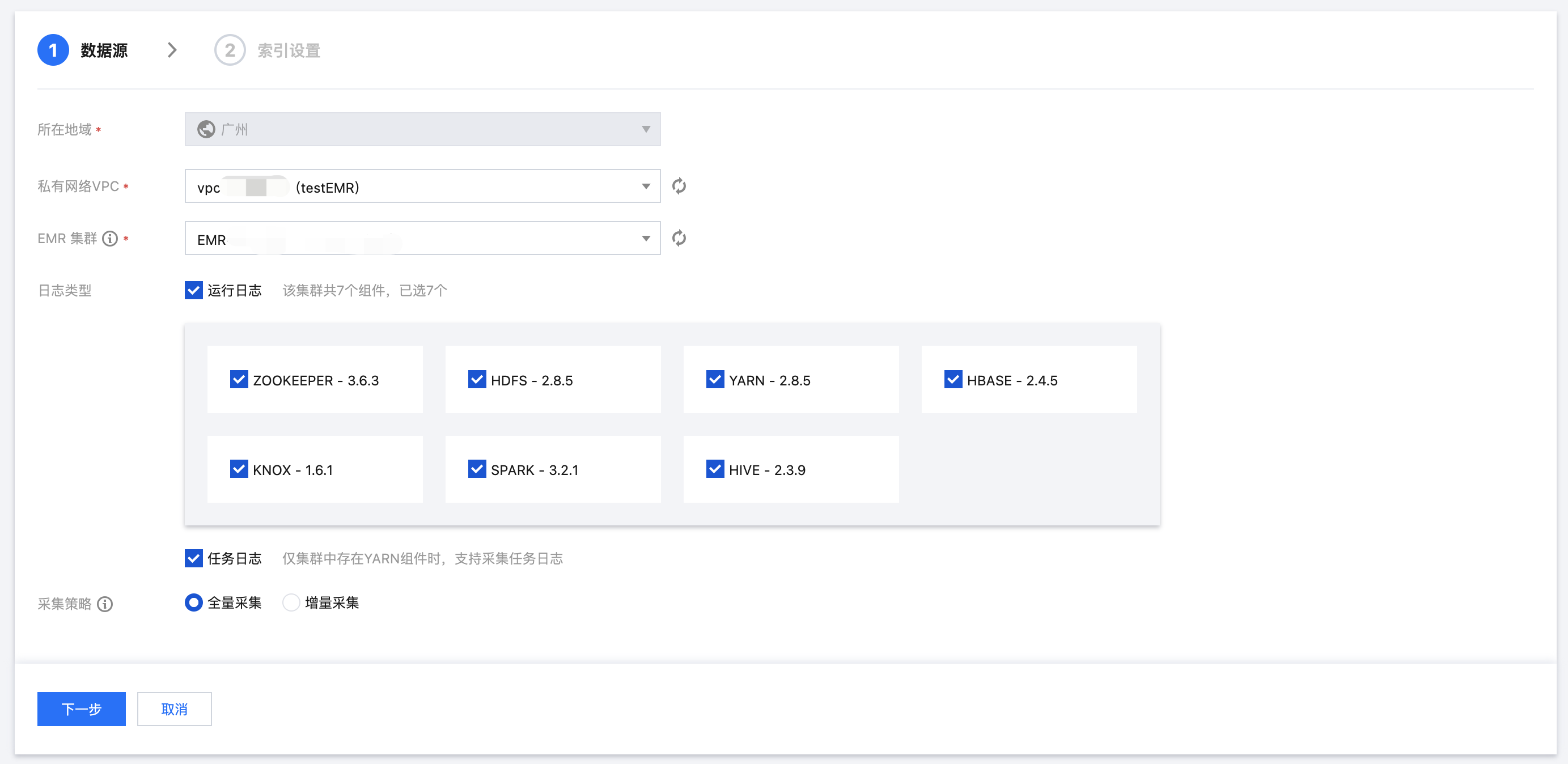Click the 取消 button
Viewport: 1568px width, 764px height.
pos(174,708)
